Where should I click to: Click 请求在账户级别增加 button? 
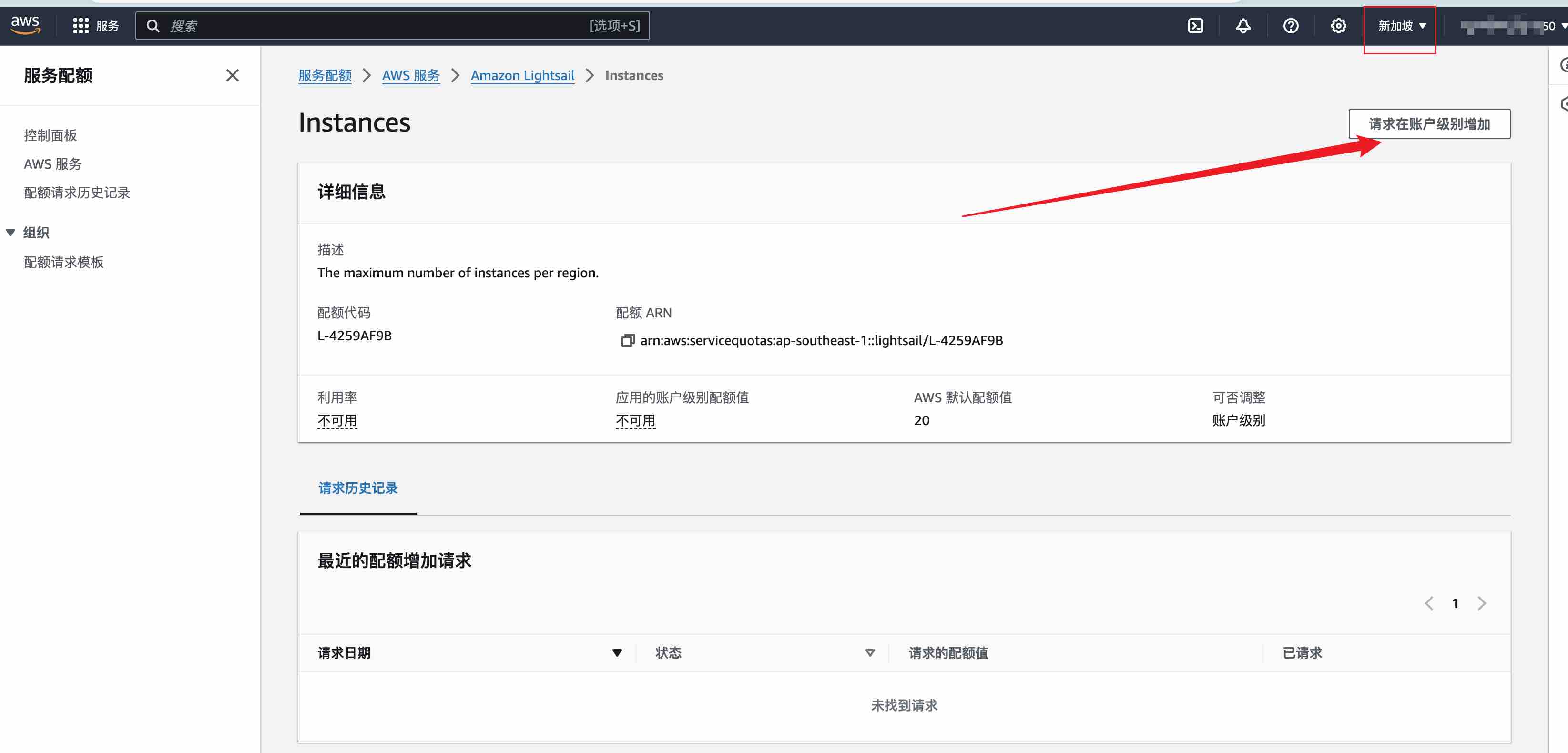click(x=1429, y=123)
